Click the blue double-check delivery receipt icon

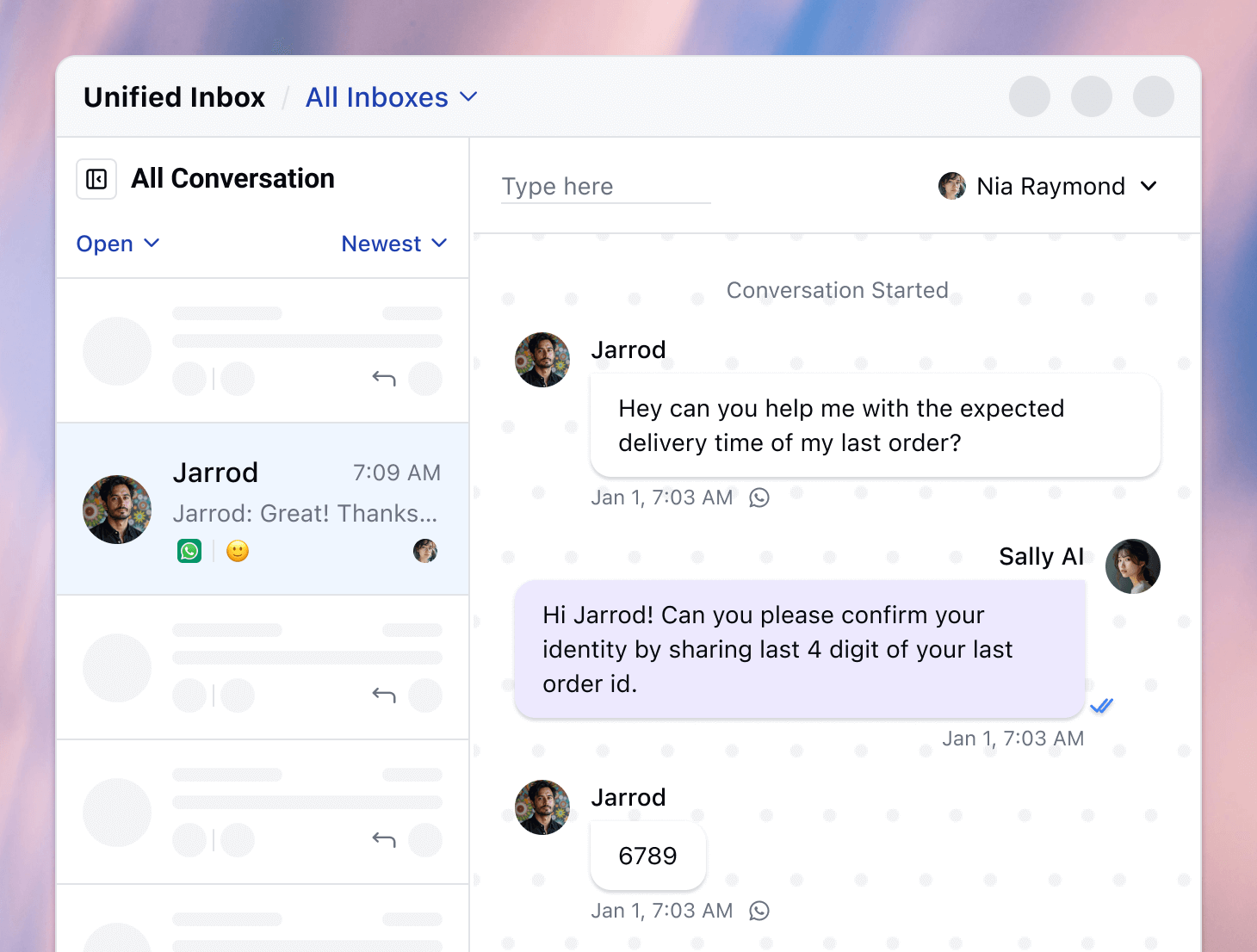[1101, 706]
